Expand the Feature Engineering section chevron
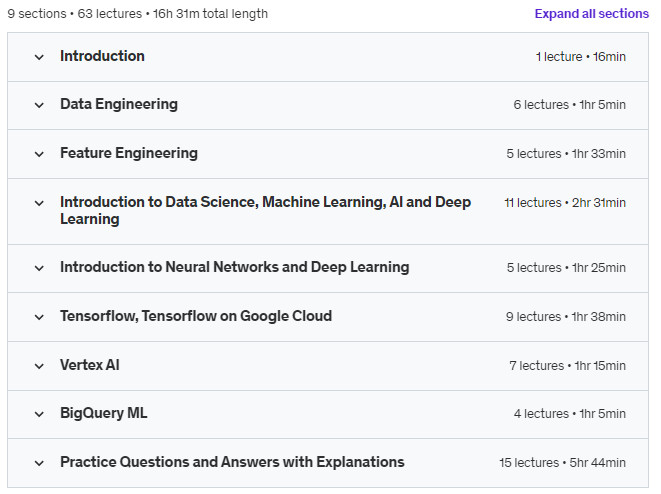Viewport: 661px width, 494px height. coord(39,154)
